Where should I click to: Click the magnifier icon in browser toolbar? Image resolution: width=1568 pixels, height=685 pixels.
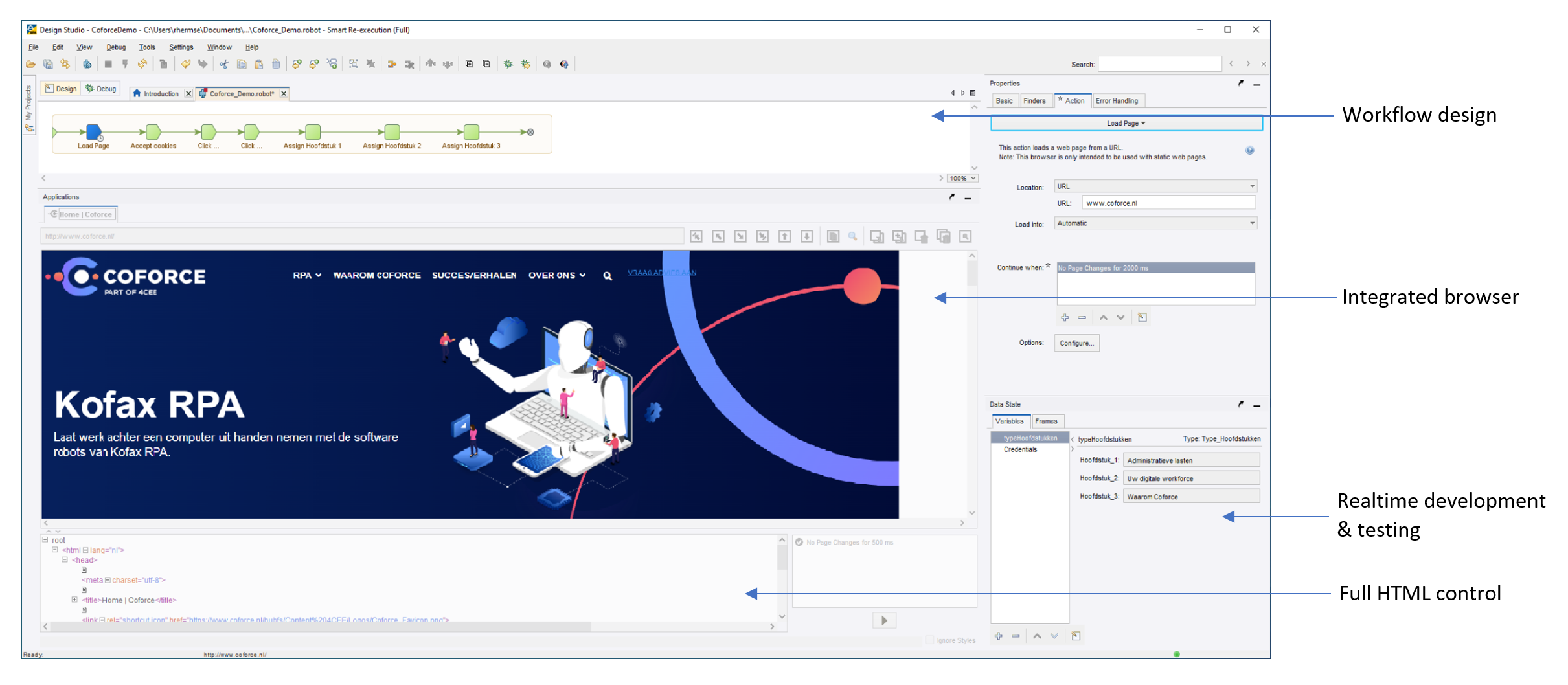pyautogui.click(x=853, y=237)
